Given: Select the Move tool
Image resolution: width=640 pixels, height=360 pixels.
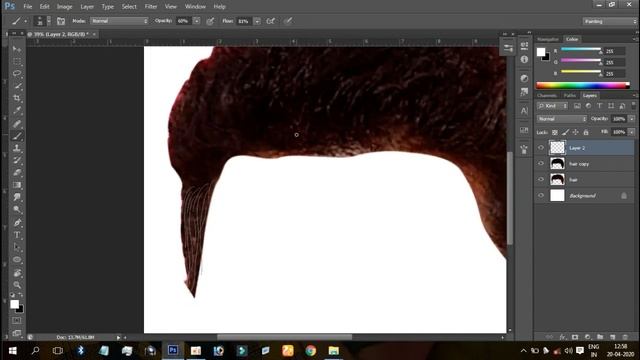Looking at the screenshot, I should [17, 49].
